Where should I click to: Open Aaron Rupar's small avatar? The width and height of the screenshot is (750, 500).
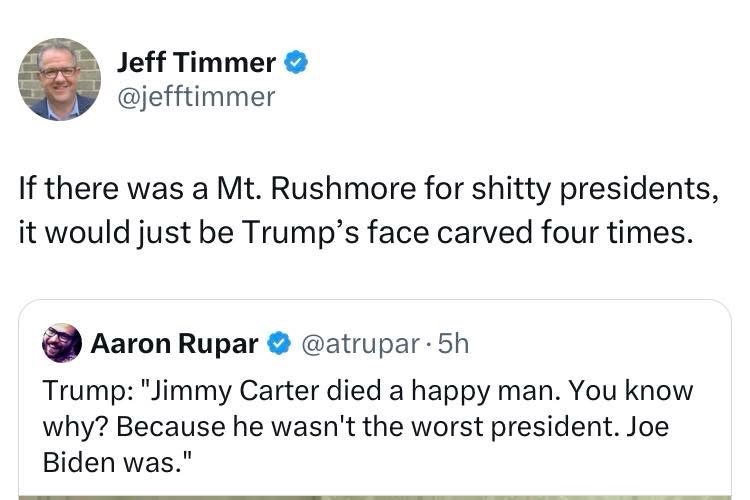click(x=62, y=344)
